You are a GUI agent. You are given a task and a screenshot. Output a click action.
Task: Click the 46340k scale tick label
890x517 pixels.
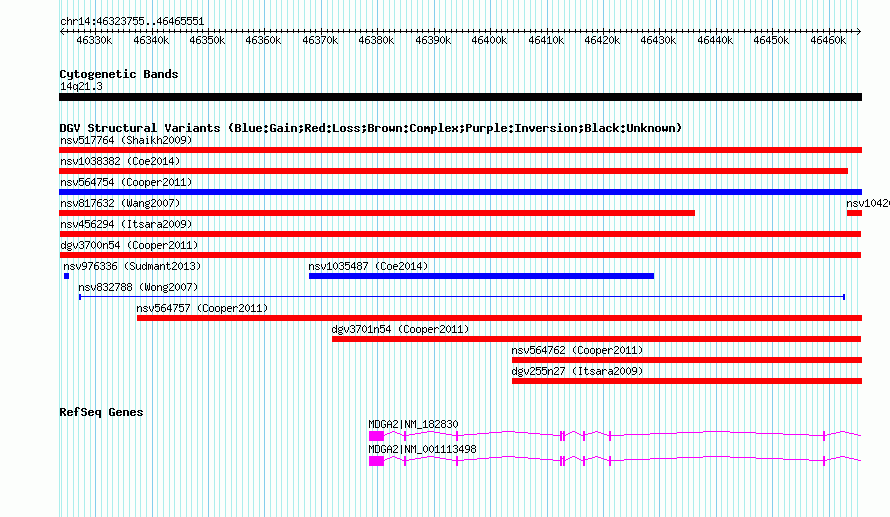[151, 40]
